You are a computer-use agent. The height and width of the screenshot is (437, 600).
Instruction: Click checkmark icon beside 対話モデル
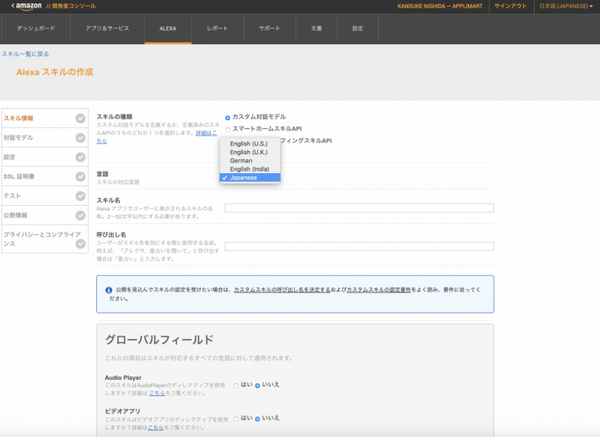click(80, 138)
